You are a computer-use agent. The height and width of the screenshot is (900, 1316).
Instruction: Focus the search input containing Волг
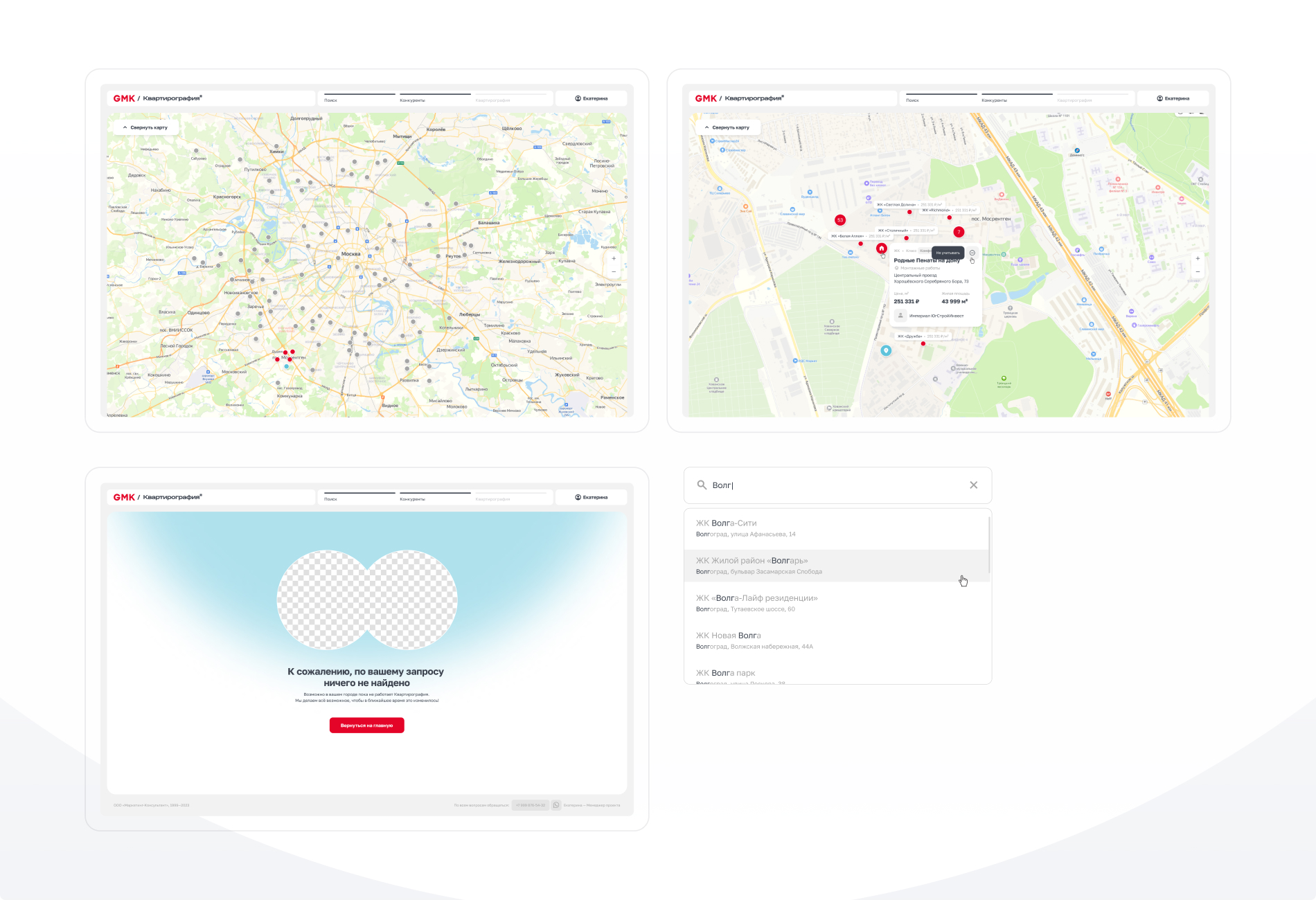coord(831,485)
